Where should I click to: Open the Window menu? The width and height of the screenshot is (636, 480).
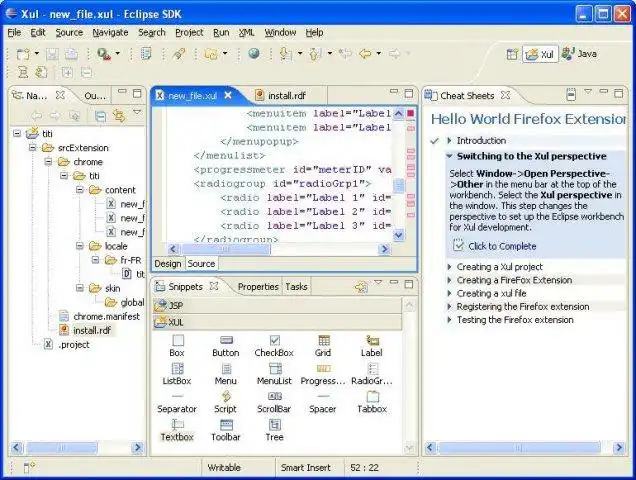[280, 32]
